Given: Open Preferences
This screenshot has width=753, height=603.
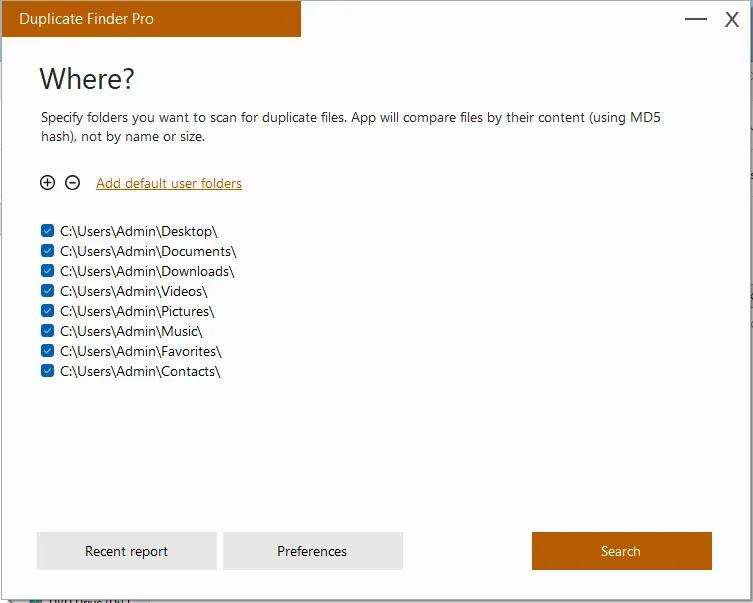Looking at the screenshot, I should (312, 551).
